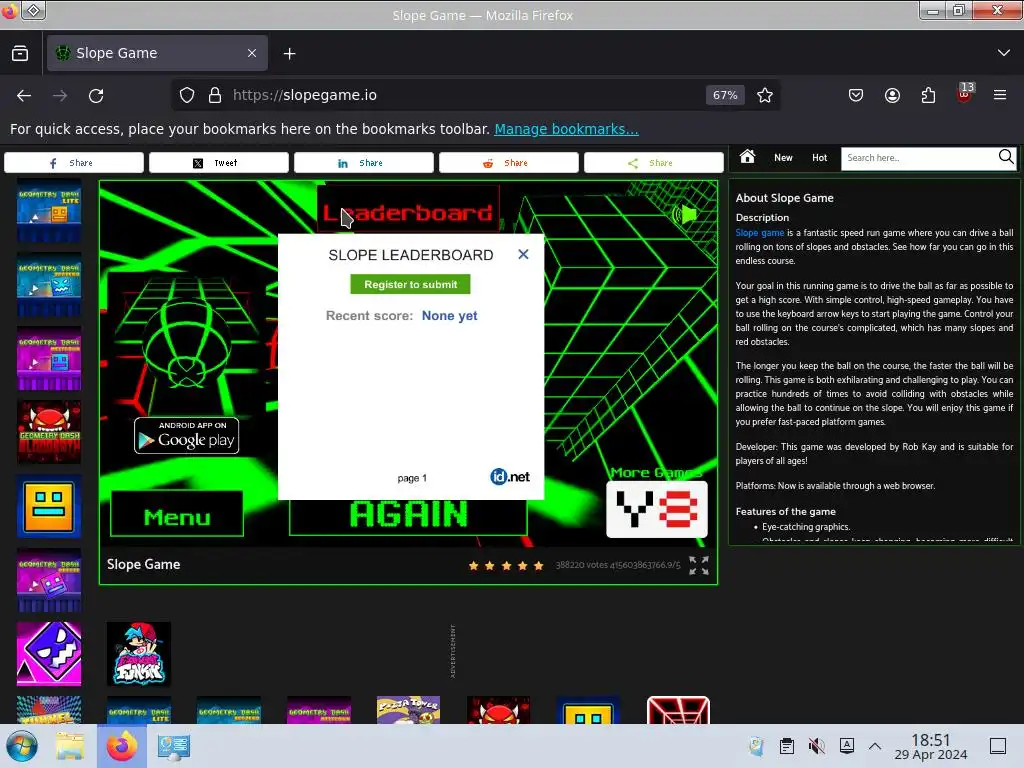This screenshot has width=1024, height=768.
Task: Open Geometry Dash Labyrinth red demon thumbnail
Action: click(x=49, y=432)
